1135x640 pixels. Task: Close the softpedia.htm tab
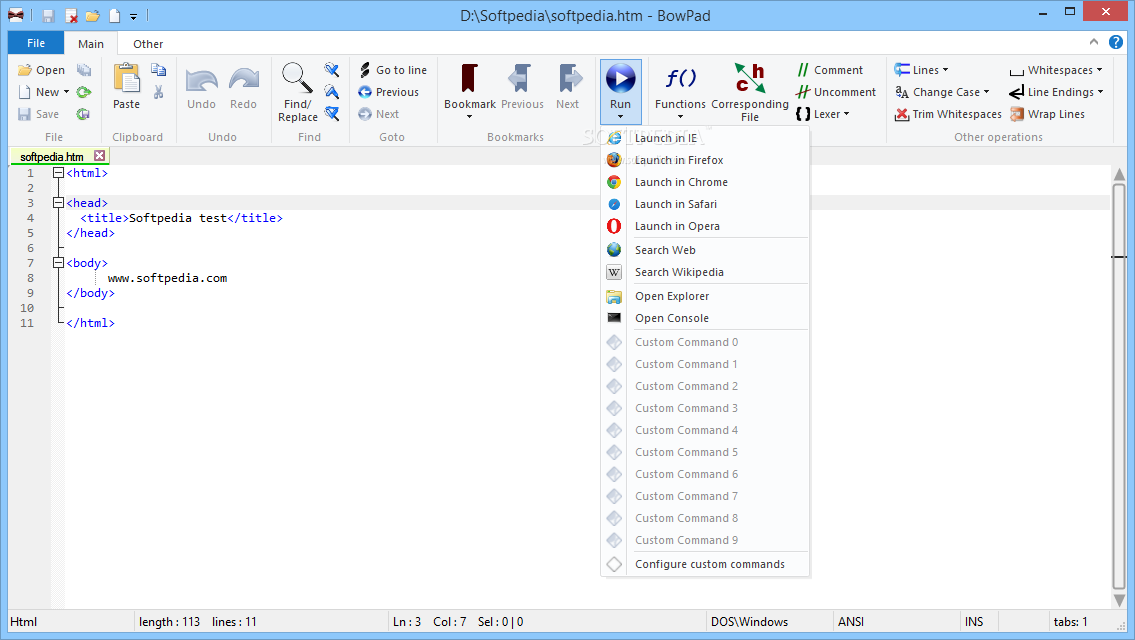(x=100, y=156)
